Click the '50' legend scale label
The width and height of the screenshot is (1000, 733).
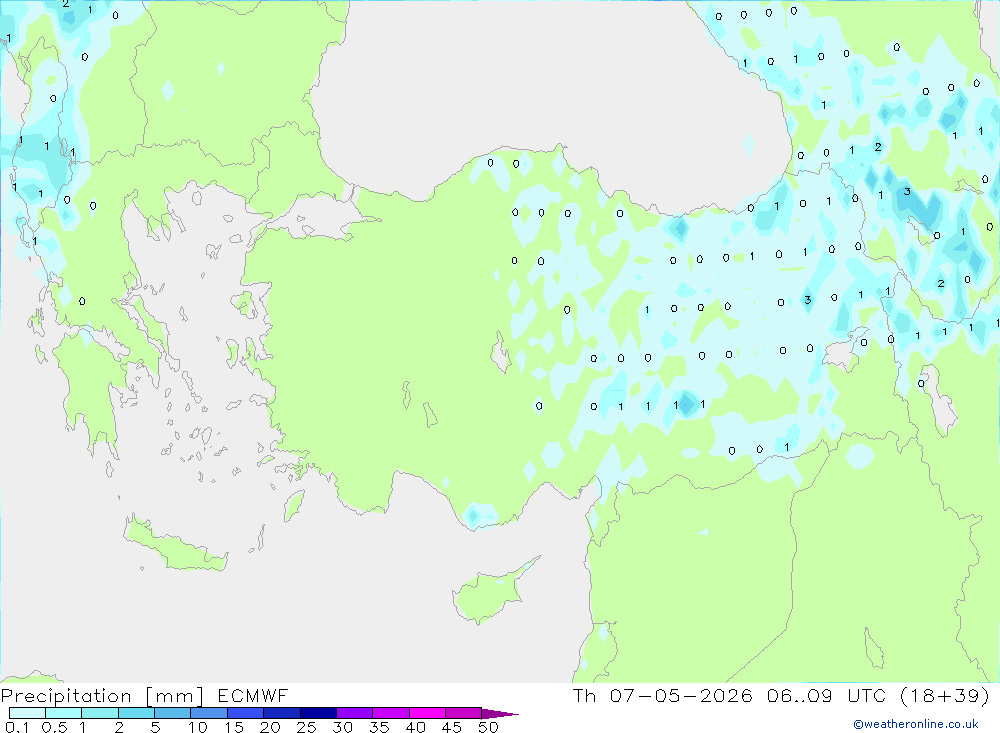tap(488, 727)
